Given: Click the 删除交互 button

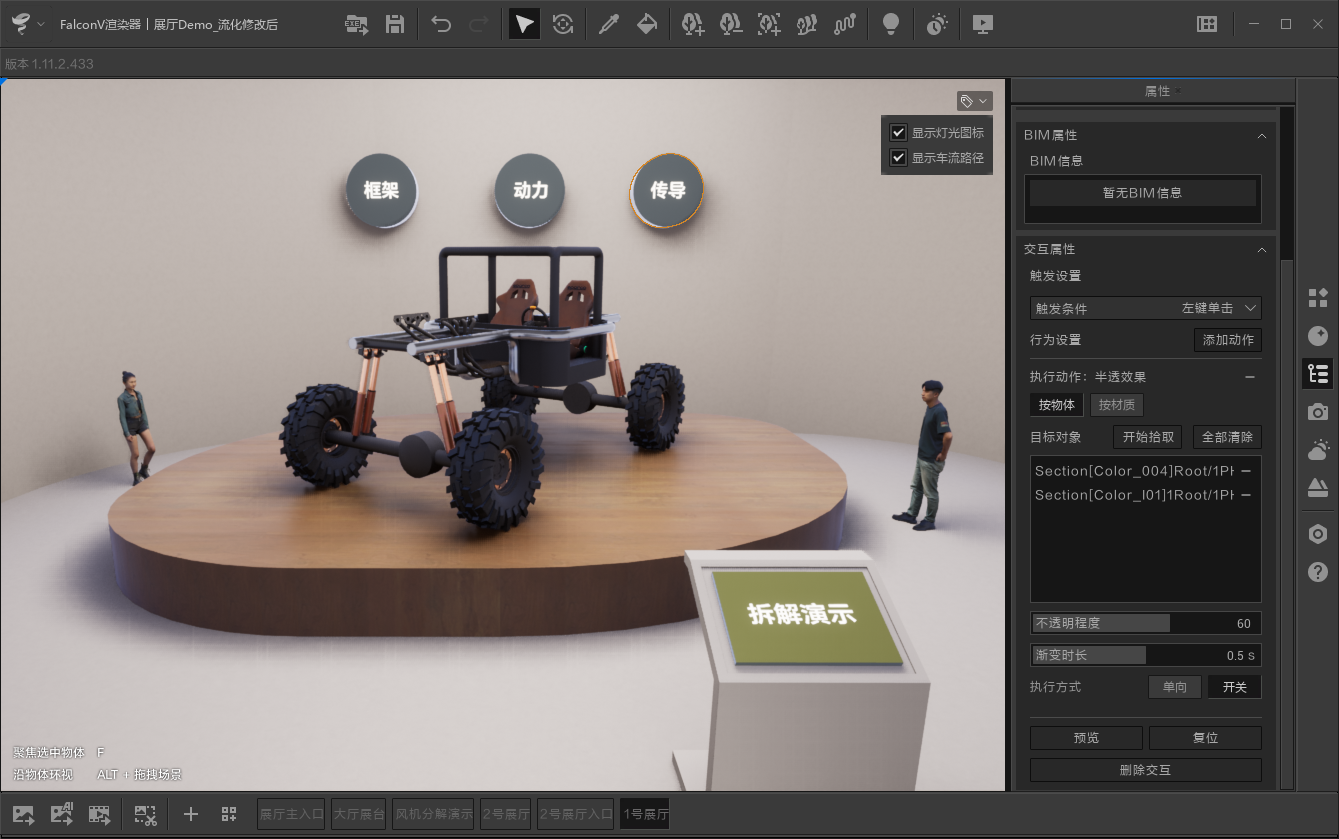Looking at the screenshot, I should (1145, 770).
